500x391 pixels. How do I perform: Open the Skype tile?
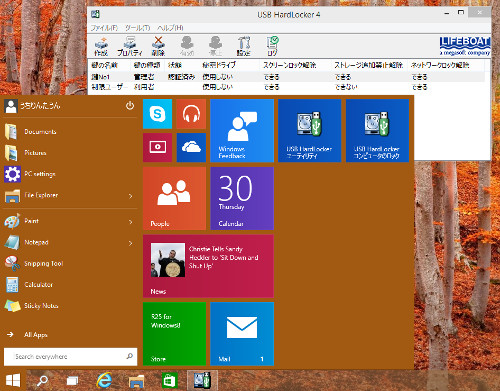(x=157, y=114)
